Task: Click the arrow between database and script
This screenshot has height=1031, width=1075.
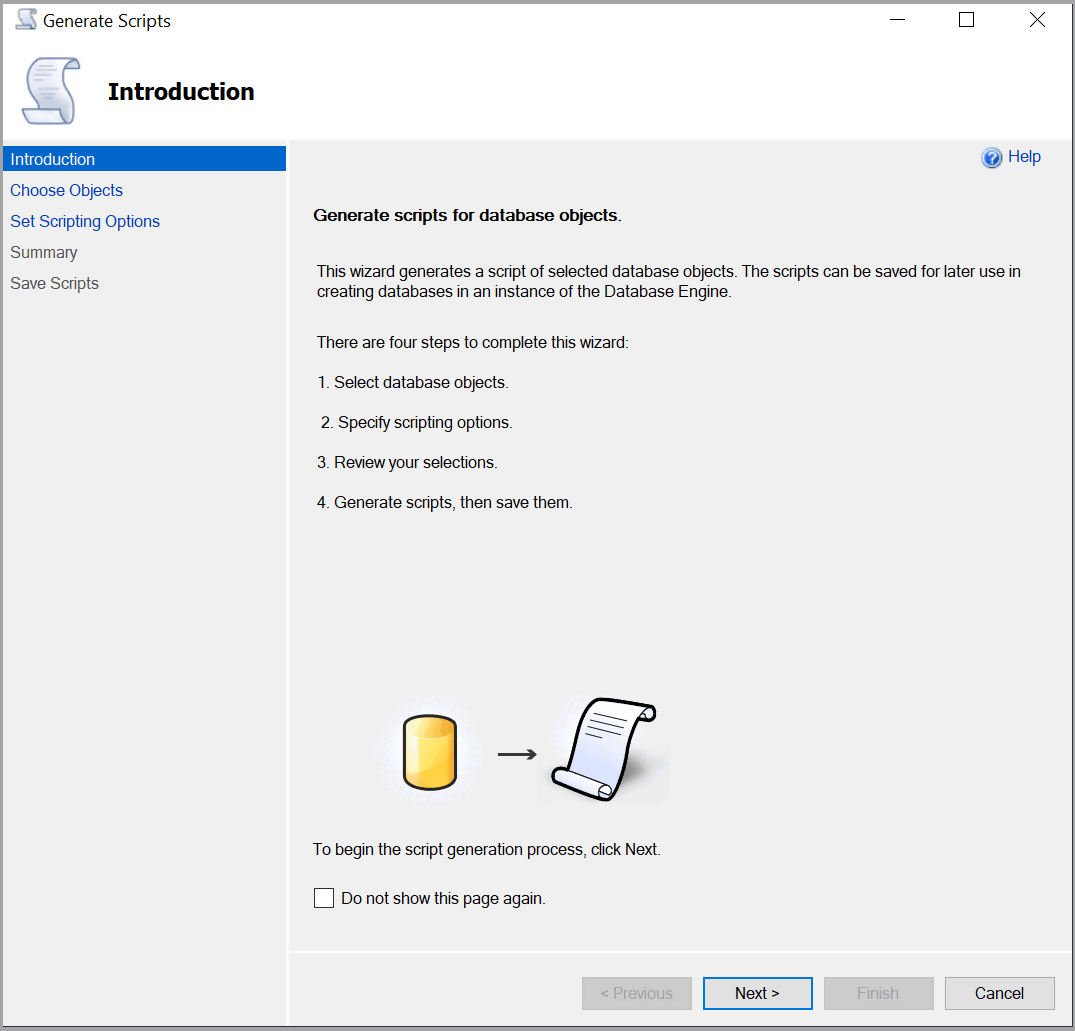Action: (517, 754)
